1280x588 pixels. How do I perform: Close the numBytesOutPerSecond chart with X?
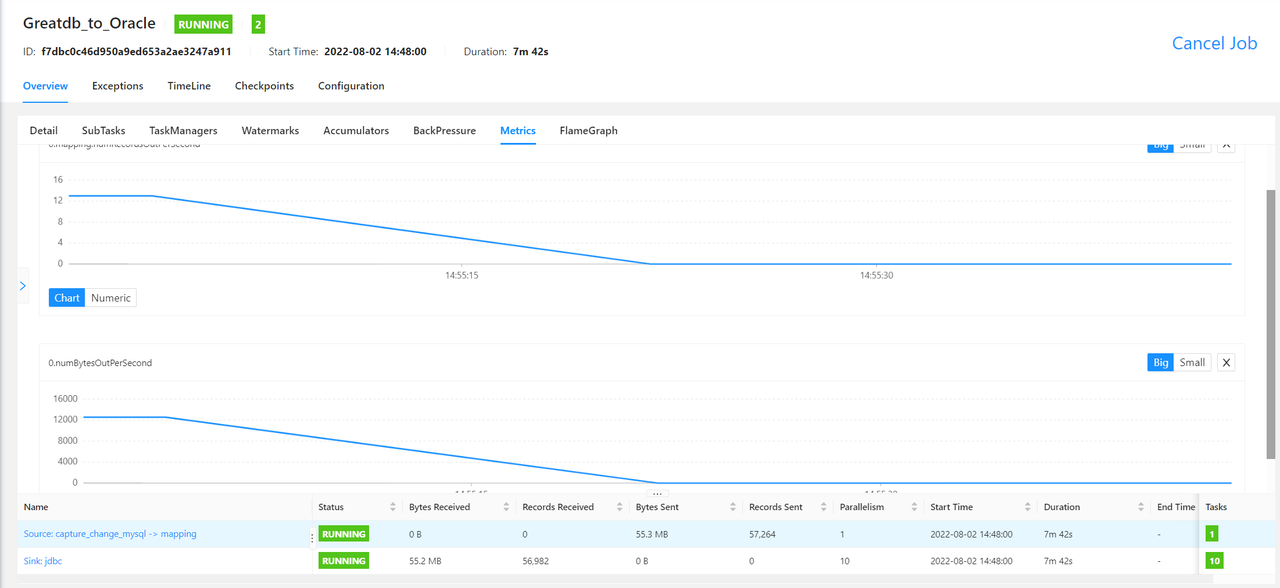coord(1227,362)
